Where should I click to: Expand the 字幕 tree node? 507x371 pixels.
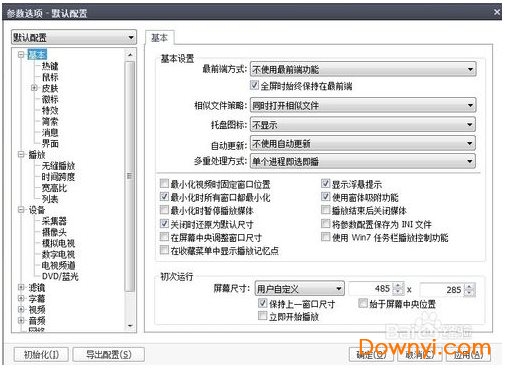pyautogui.click(x=21, y=298)
